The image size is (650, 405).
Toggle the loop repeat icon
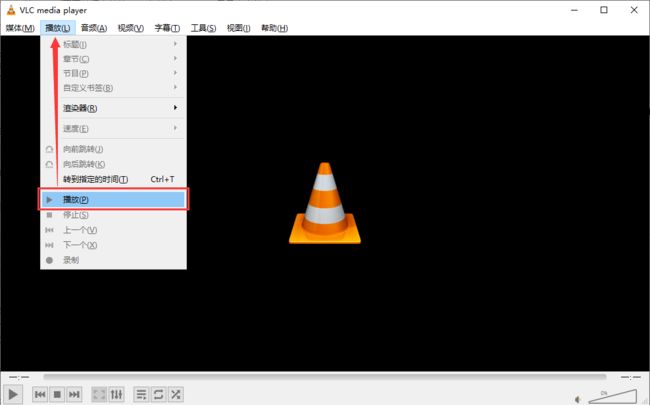[158, 394]
